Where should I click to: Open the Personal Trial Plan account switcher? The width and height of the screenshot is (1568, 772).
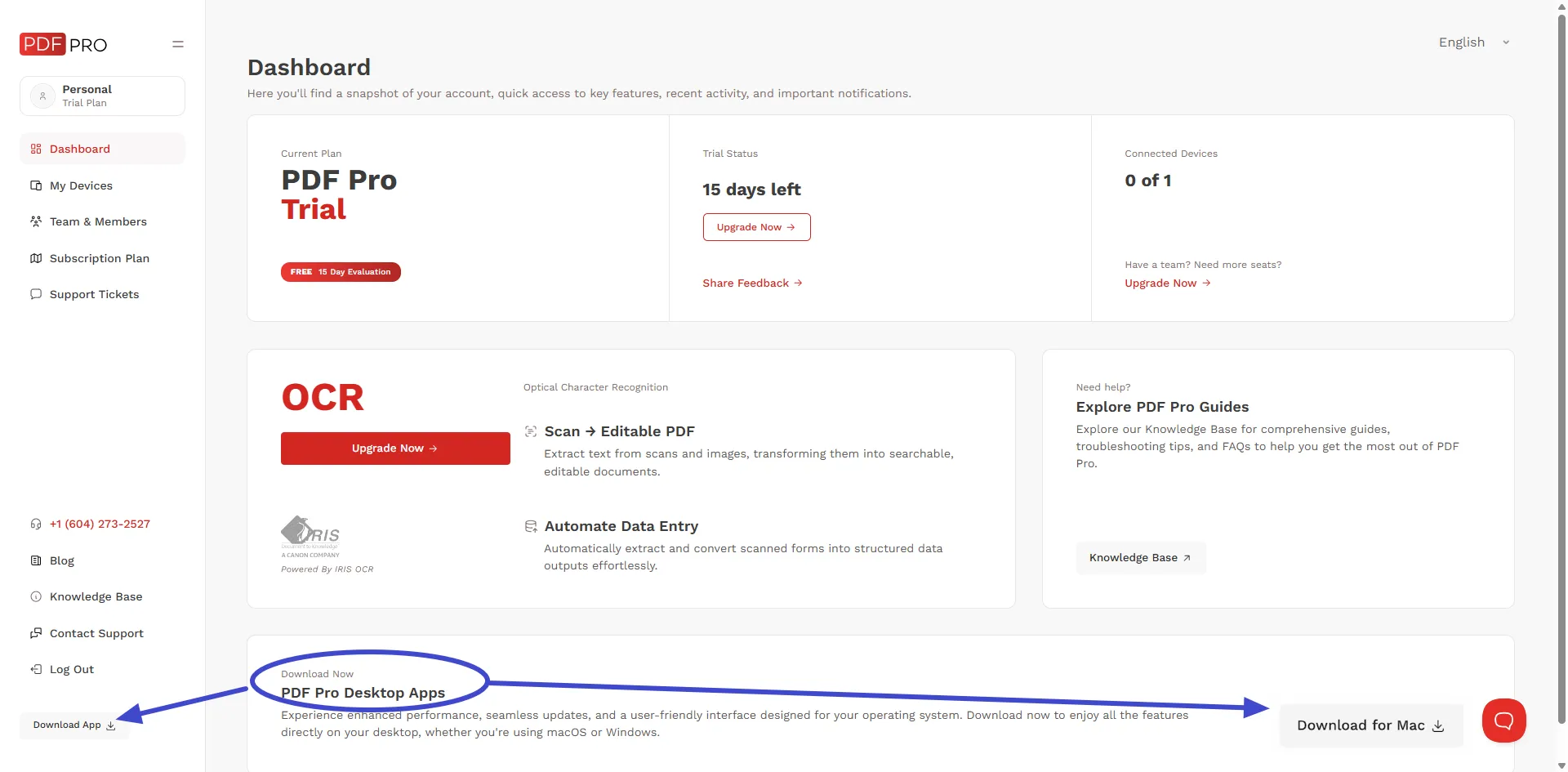102,96
